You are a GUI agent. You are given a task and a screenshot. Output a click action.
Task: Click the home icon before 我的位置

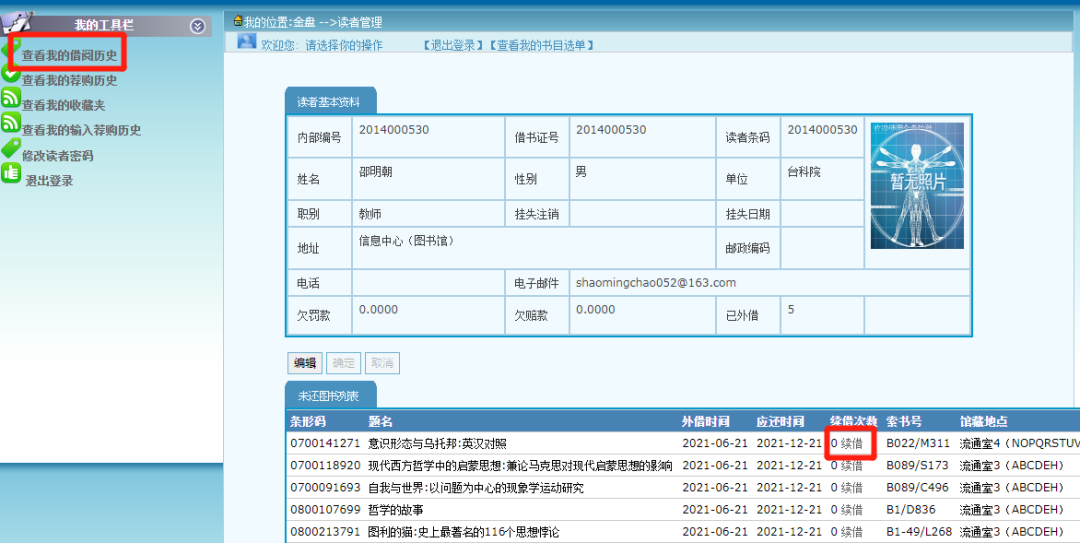pos(238,21)
